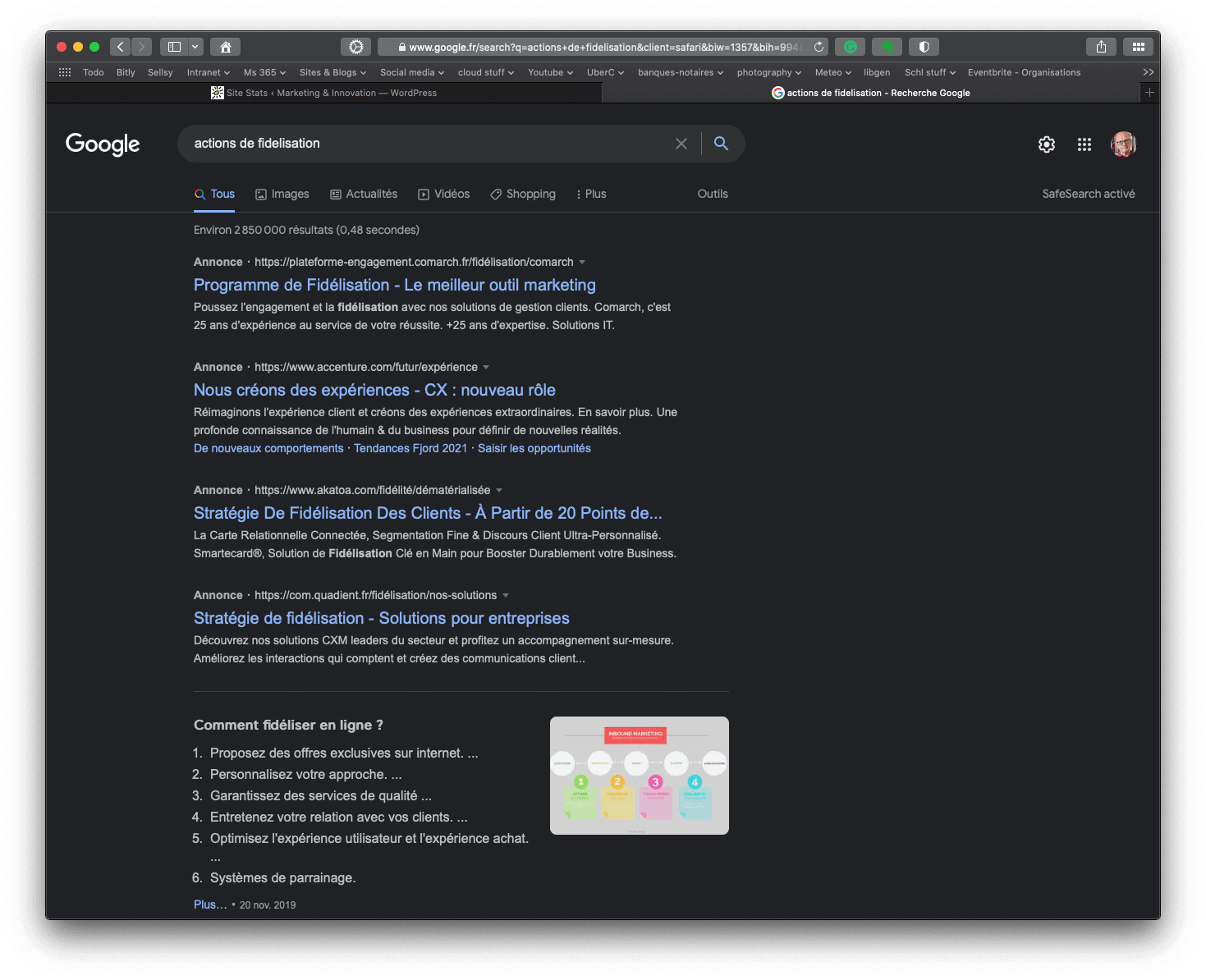Click into the Google search field

[427, 144]
